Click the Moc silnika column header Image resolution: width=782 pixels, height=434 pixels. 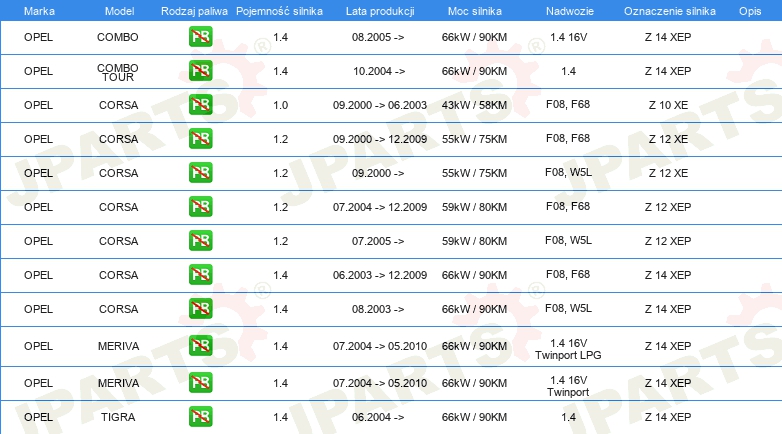click(x=475, y=11)
